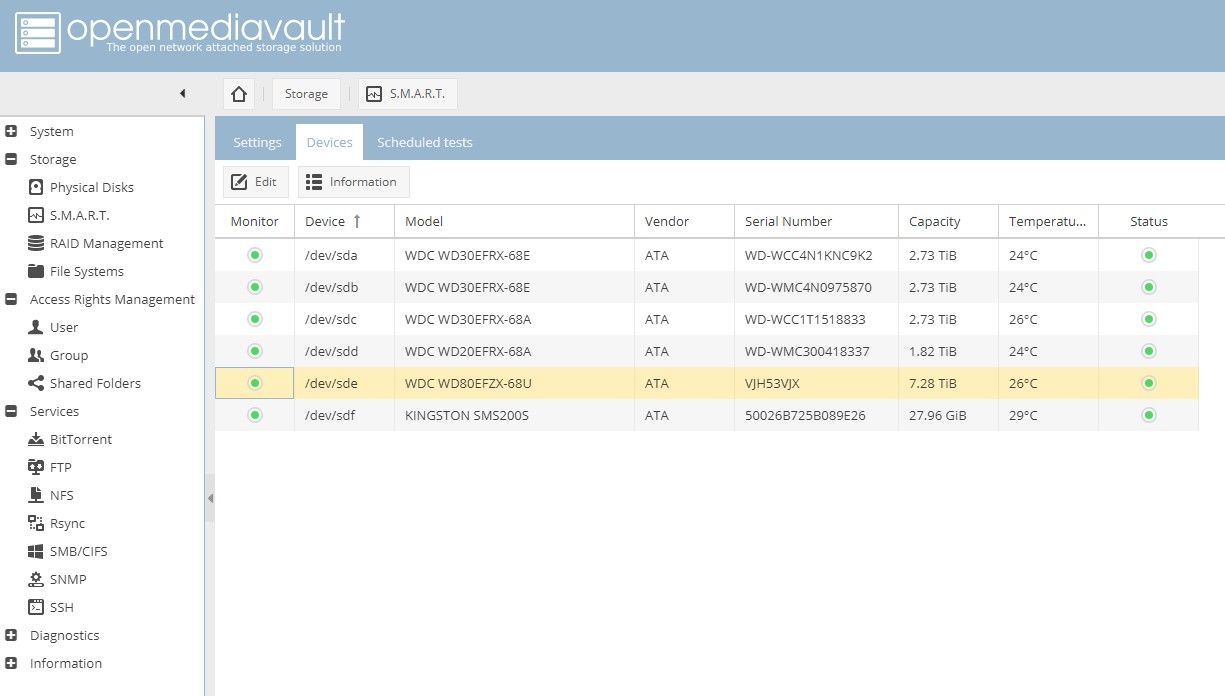The height and width of the screenshot is (696, 1225).
Task: Sort by the Monitor column header
Action: click(x=254, y=221)
